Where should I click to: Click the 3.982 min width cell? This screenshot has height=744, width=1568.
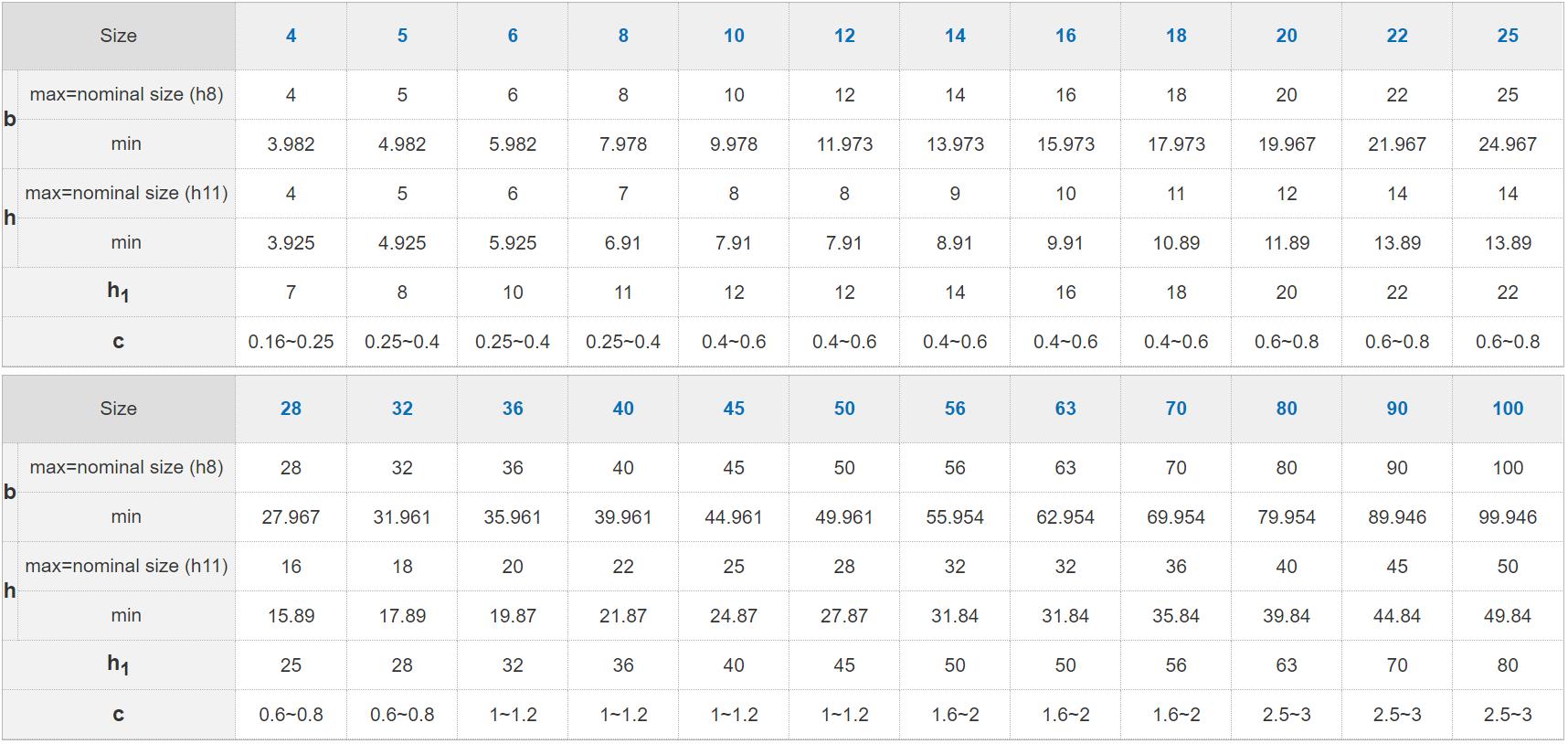[291, 144]
